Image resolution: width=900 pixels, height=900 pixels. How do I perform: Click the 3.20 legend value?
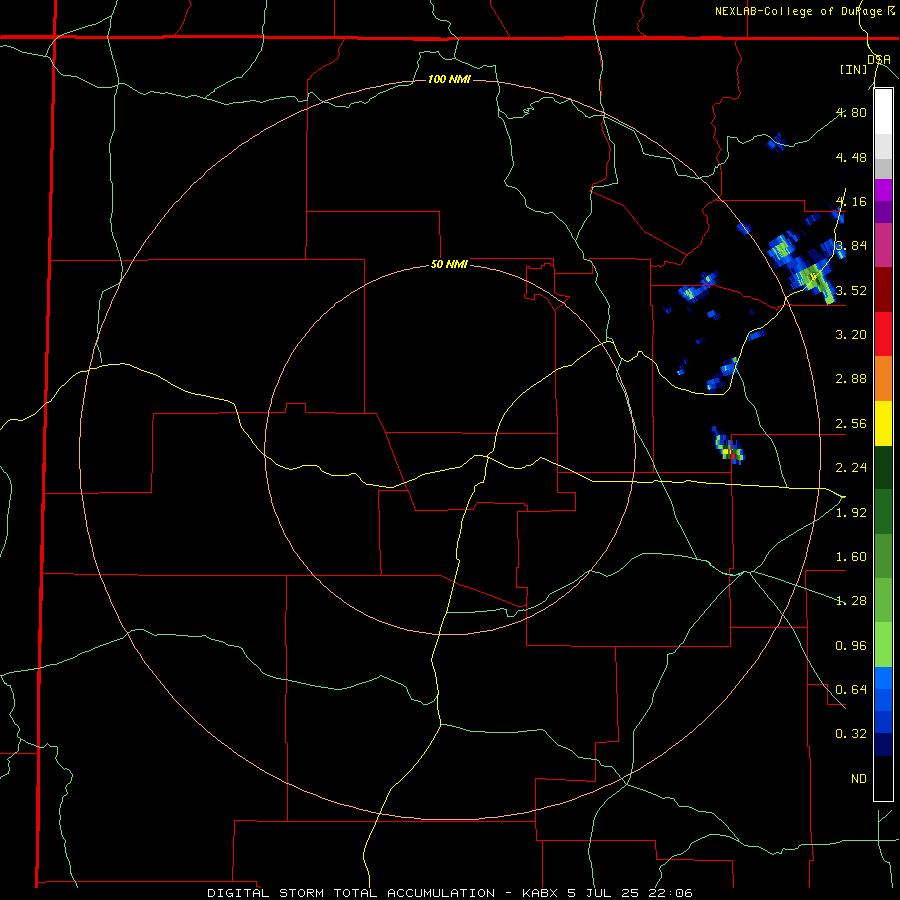point(851,335)
